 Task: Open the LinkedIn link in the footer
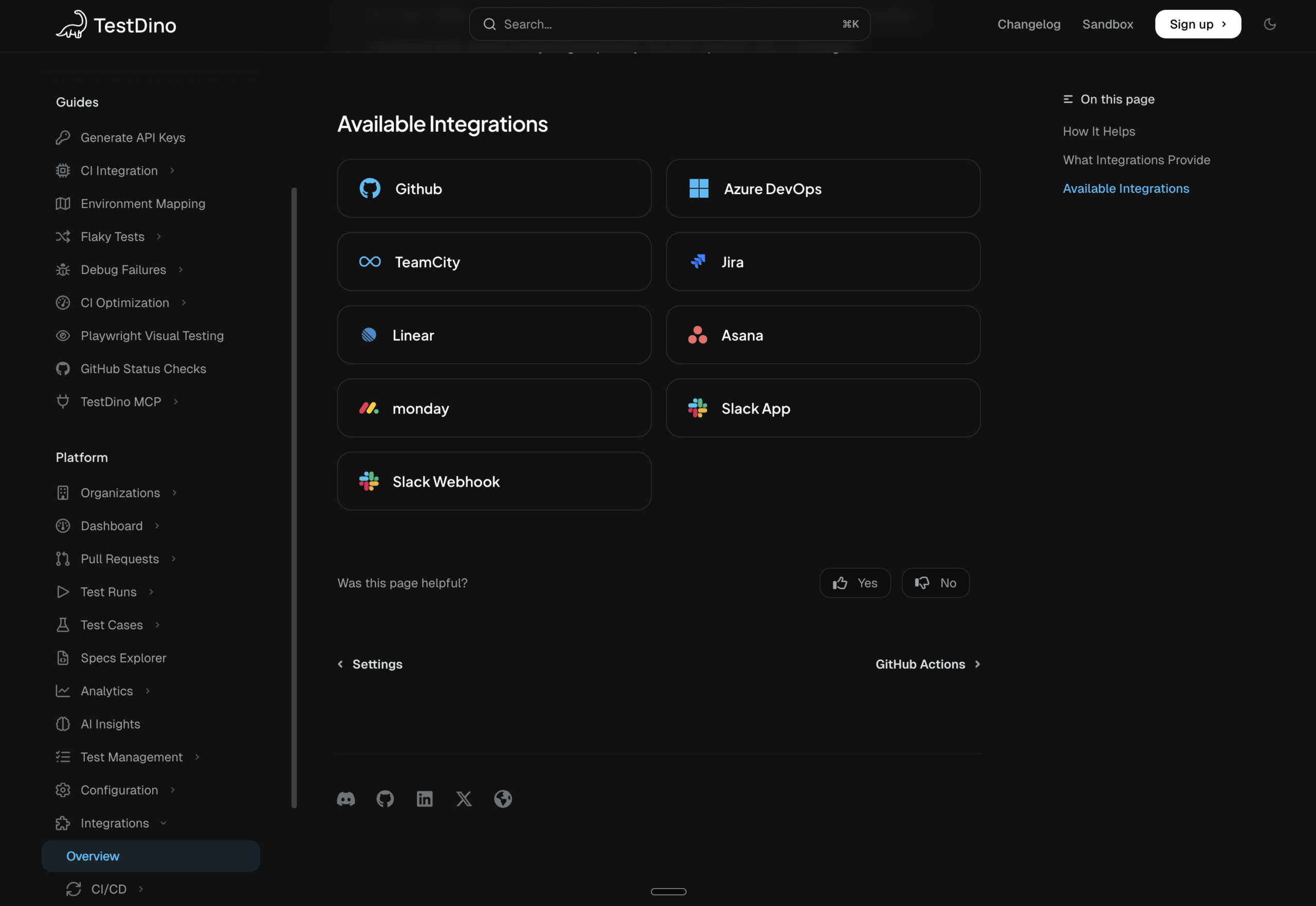click(425, 799)
